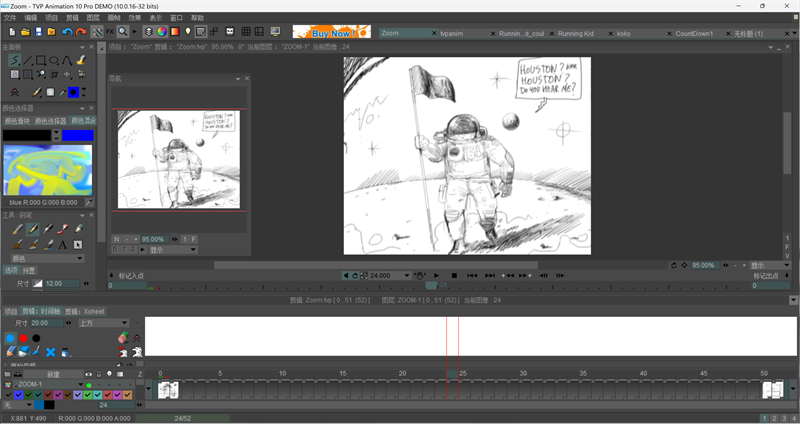Image resolution: width=800 pixels, height=424 pixels.
Task: Click 标记入点 mark-in button
Action: (131, 276)
